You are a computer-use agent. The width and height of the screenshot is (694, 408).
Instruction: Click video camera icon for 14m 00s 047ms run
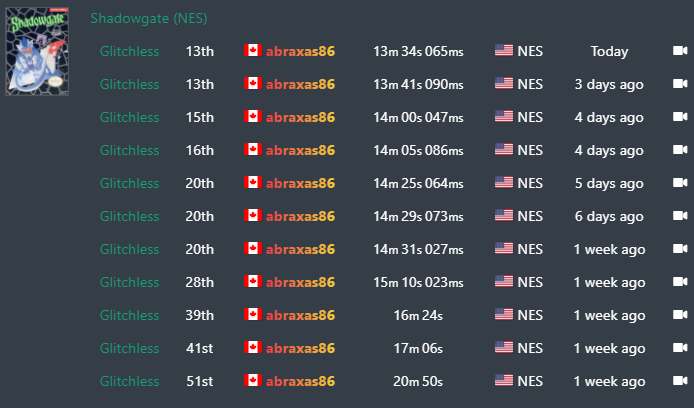680,117
